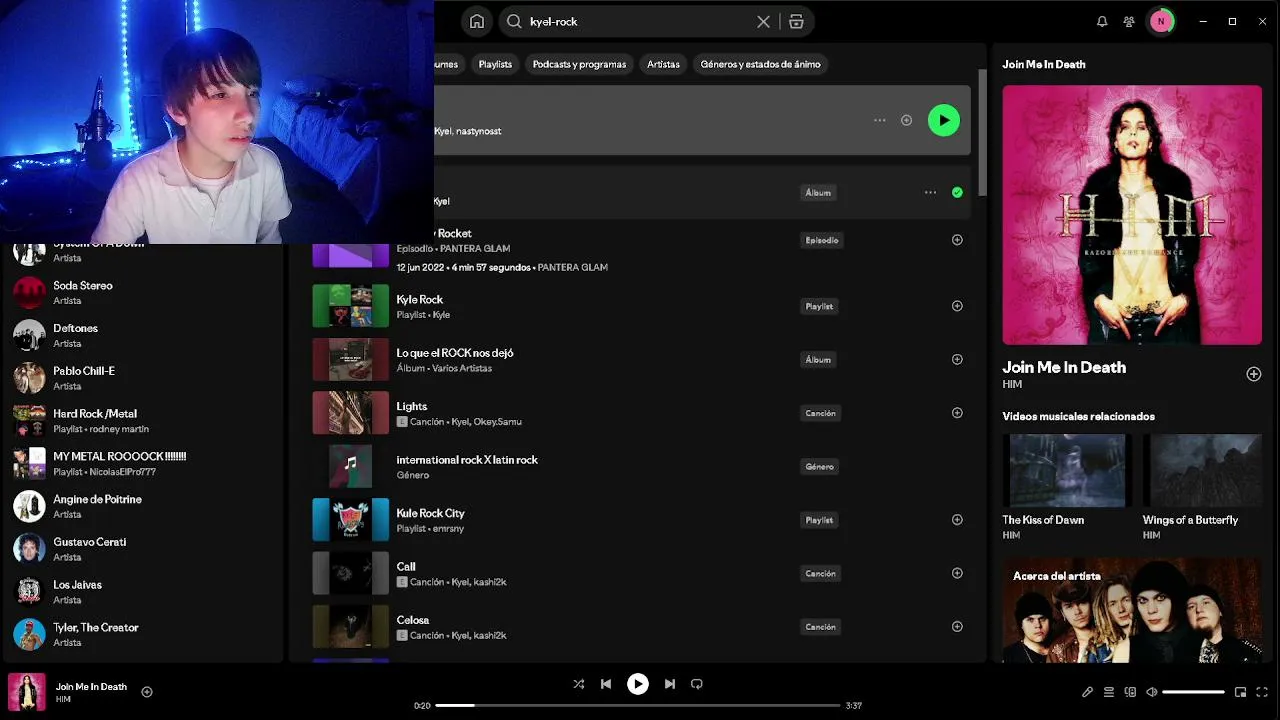This screenshot has height=720, width=1280.
Task: Add Kyle Rock playlist to library
Action: [957, 306]
